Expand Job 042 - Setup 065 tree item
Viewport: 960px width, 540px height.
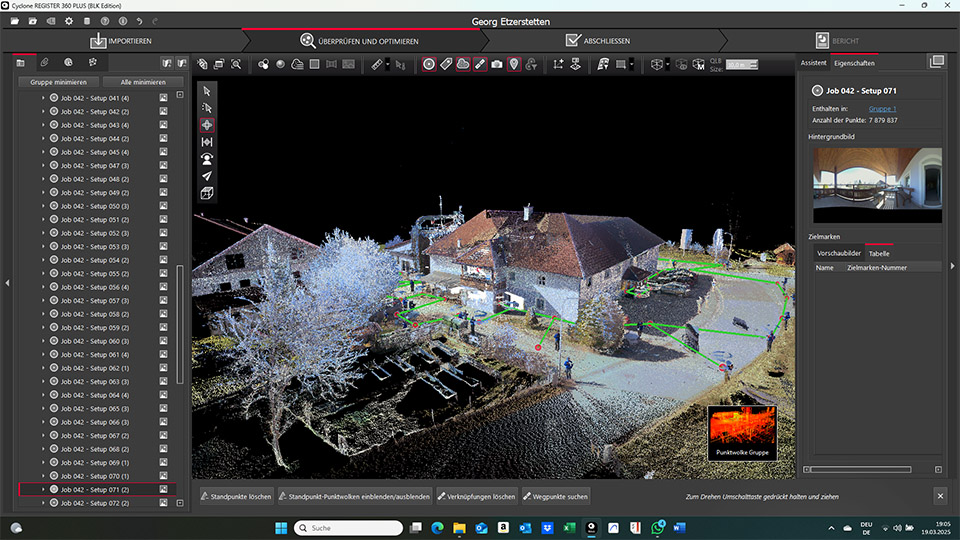coord(43,409)
